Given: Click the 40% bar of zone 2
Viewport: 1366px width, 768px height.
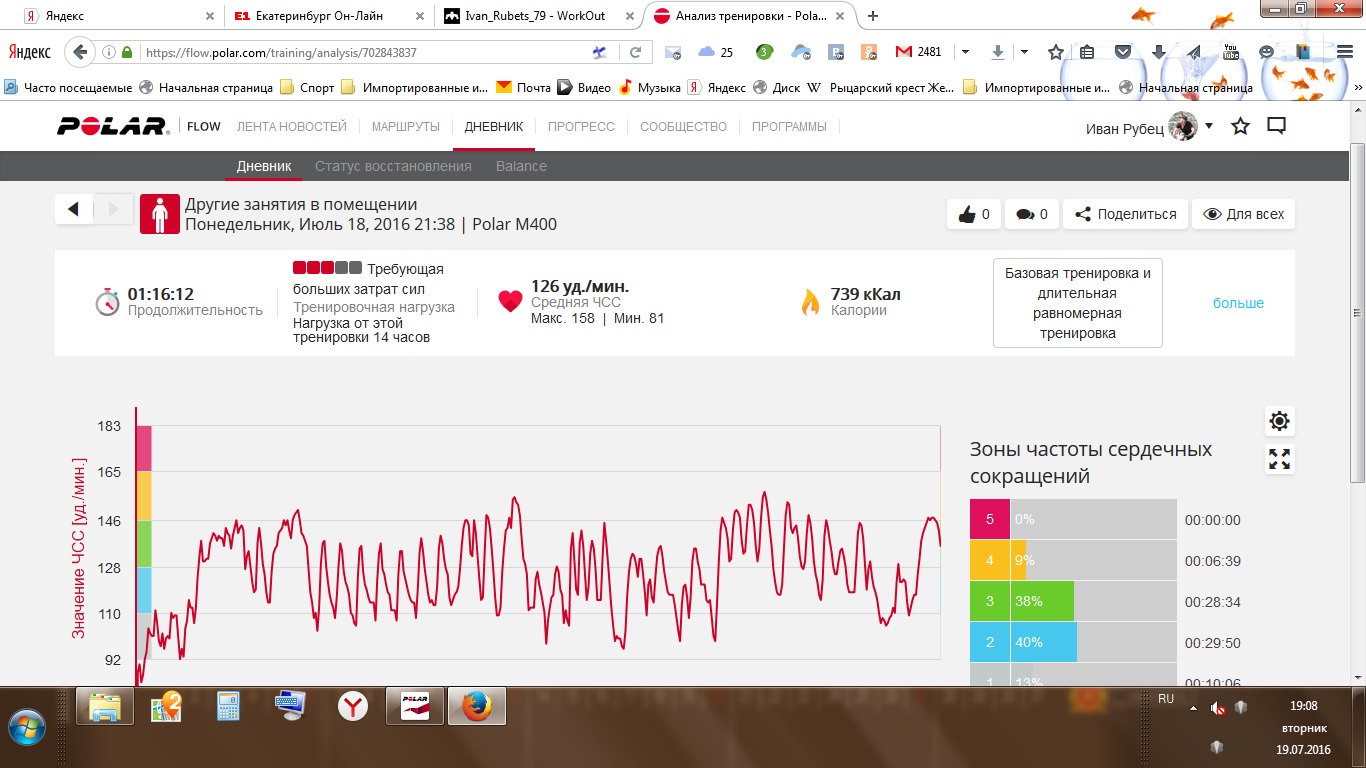Looking at the screenshot, I should [x=1044, y=642].
